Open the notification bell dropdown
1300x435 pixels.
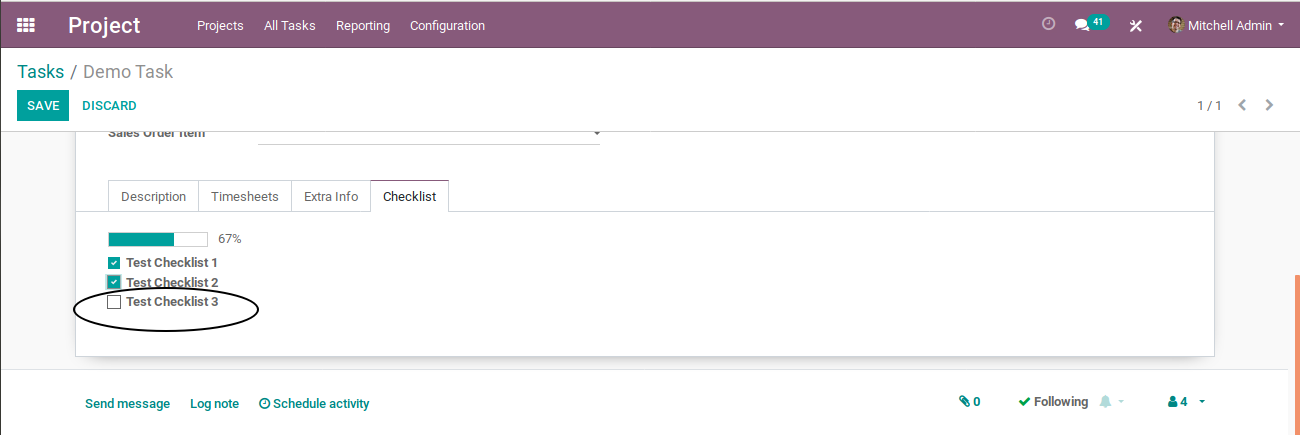click(x=1111, y=401)
